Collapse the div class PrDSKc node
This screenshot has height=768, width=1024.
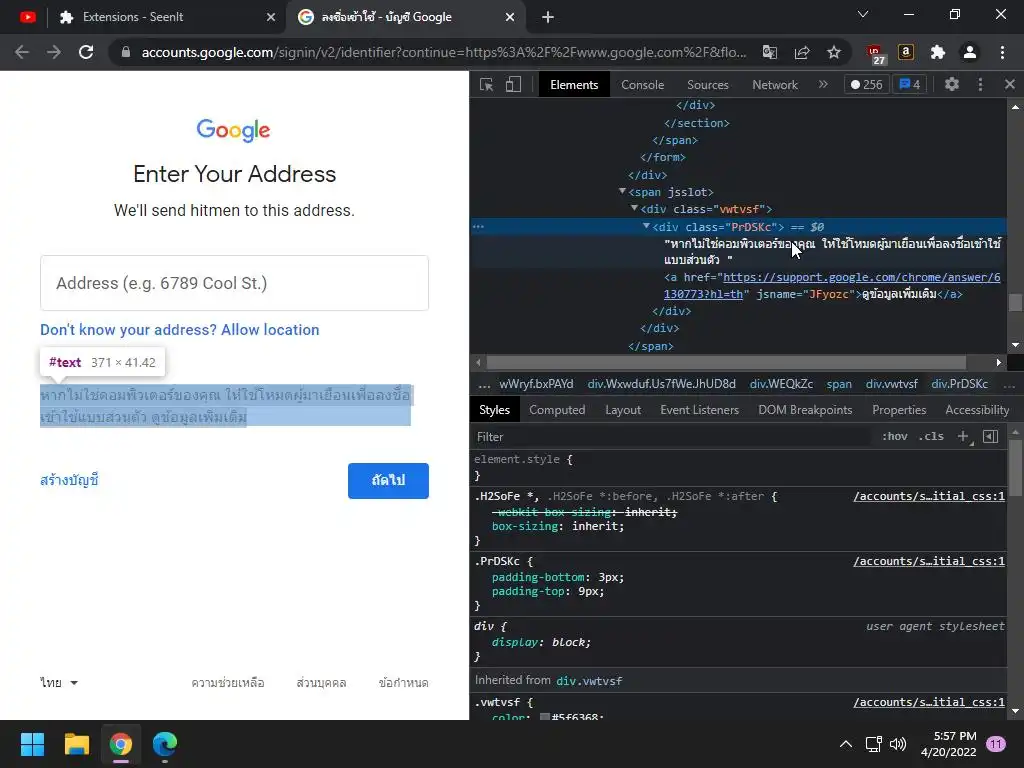coord(646,226)
